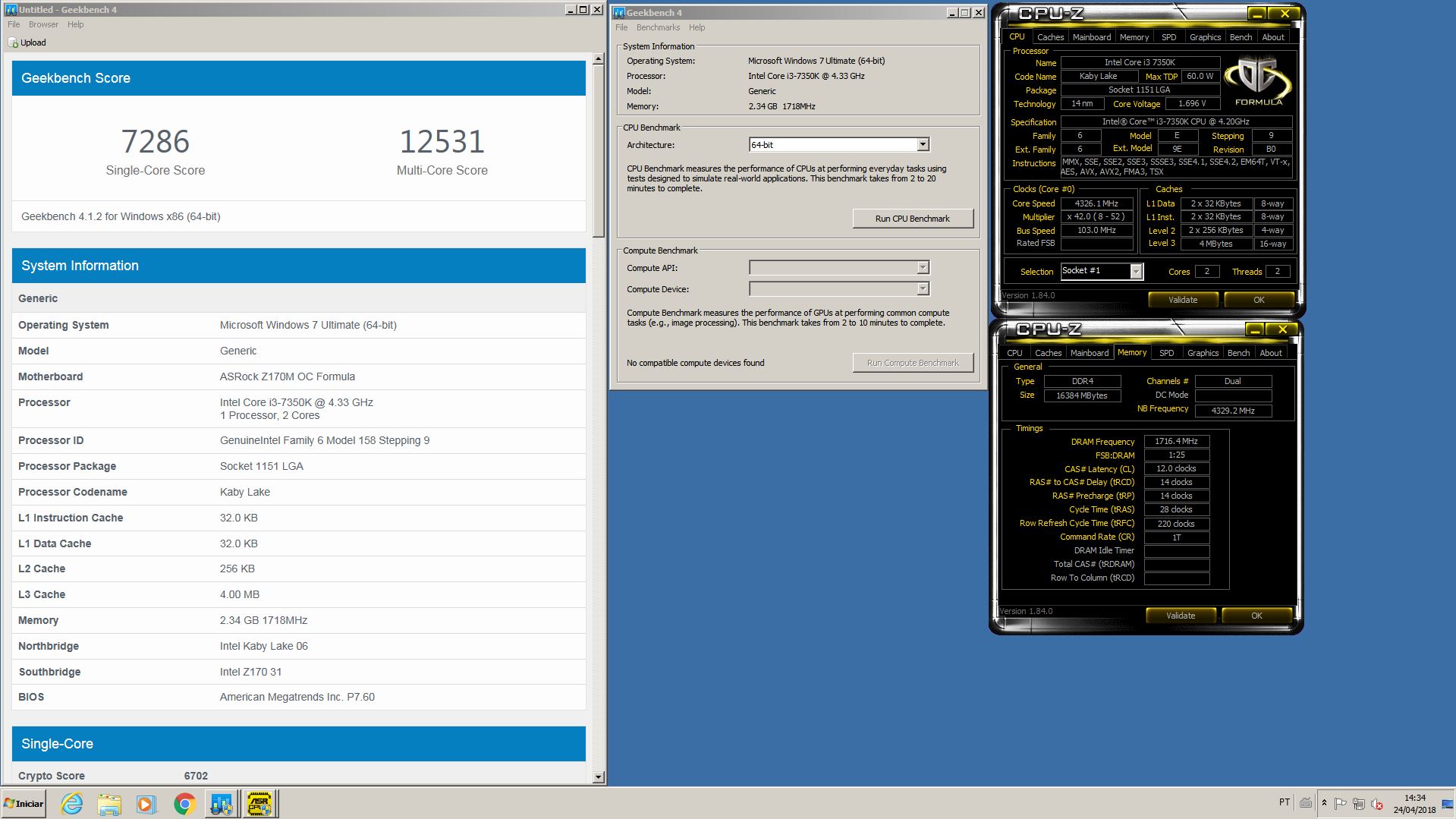
Task: Click Core Speed 4326.1 MHz field
Action: 1096,203
